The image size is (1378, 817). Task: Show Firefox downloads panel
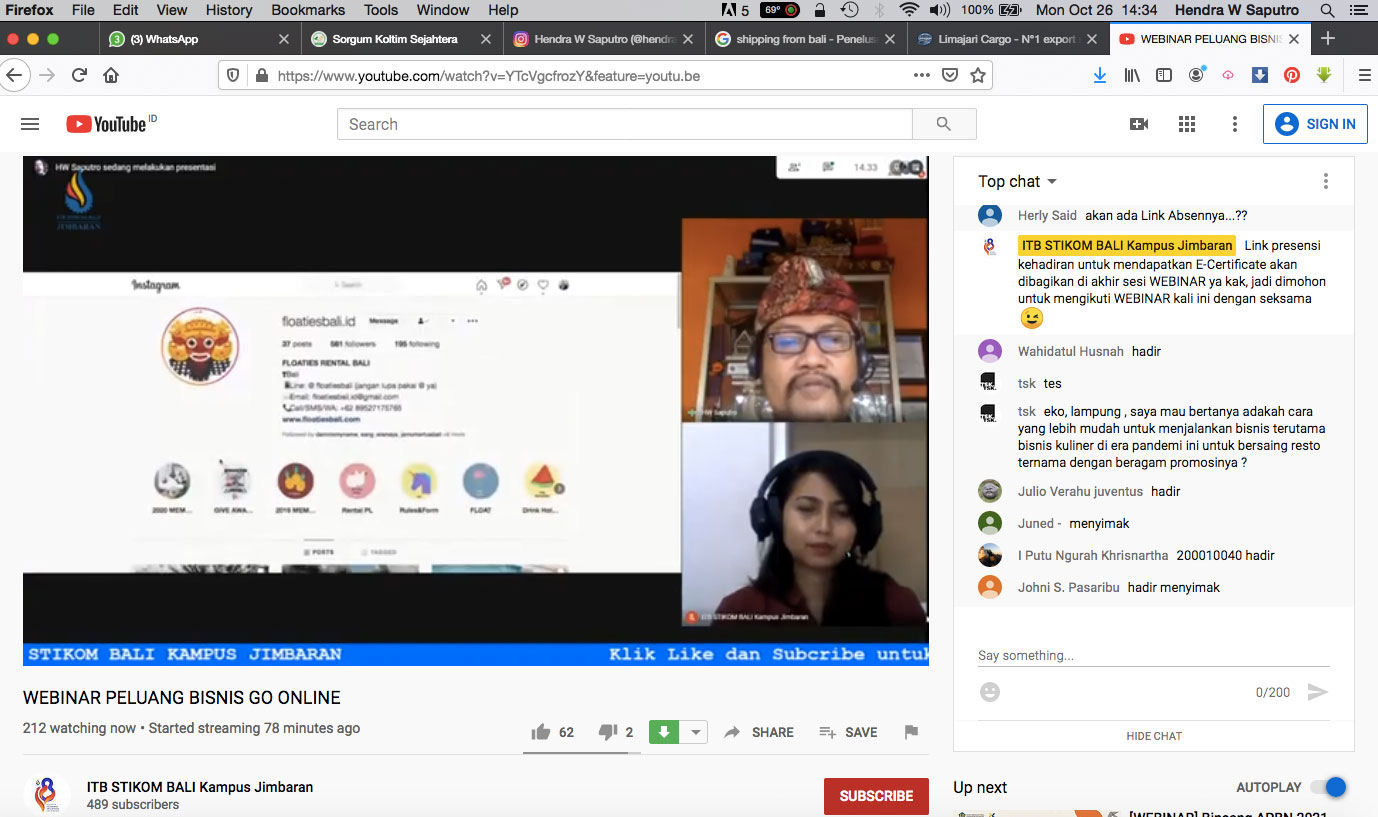(1100, 75)
